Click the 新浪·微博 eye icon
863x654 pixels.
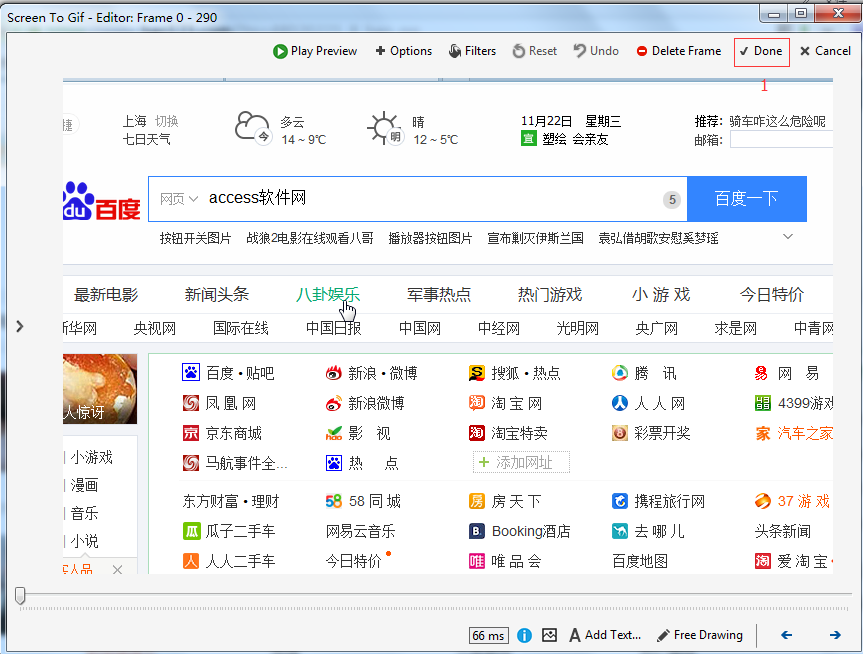[x=334, y=373]
